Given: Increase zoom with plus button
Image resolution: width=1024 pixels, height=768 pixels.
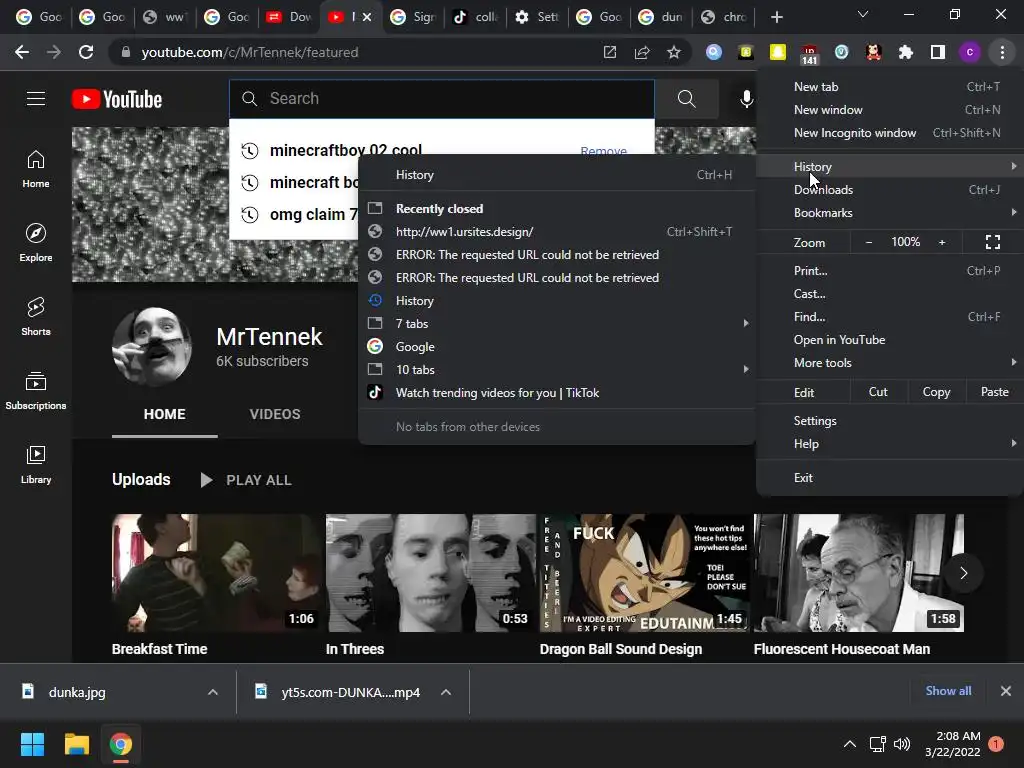Looking at the screenshot, I should coord(942,242).
